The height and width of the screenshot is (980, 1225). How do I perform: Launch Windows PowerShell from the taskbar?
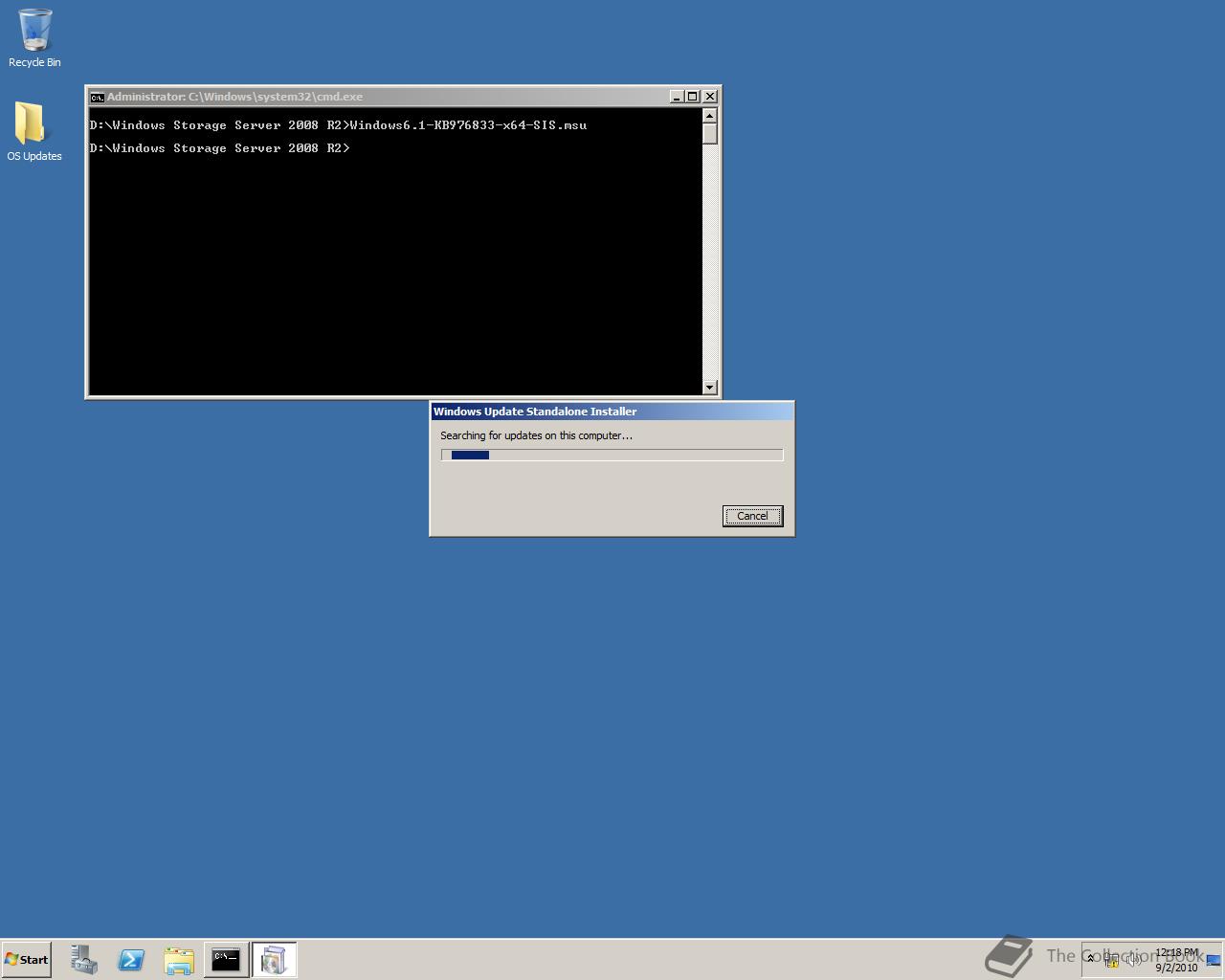point(131,959)
